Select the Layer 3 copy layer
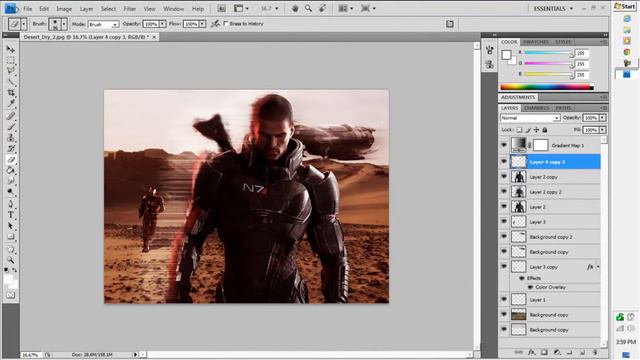640x360 pixels. (x=550, y=267)
